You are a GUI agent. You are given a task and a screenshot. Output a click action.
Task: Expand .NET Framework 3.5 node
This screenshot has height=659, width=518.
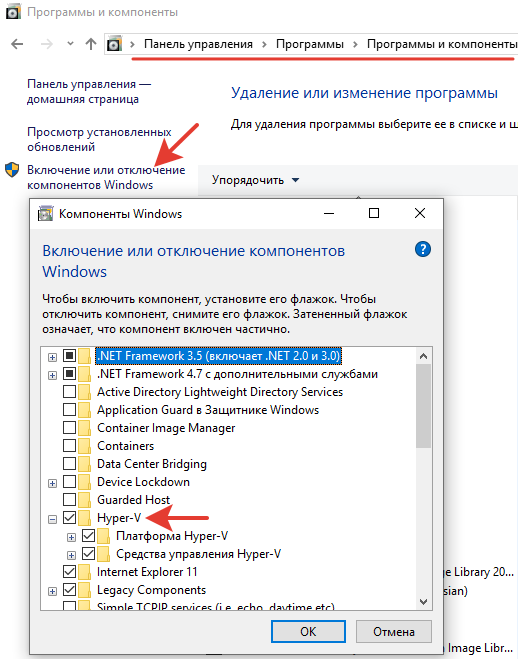[52, 357]
